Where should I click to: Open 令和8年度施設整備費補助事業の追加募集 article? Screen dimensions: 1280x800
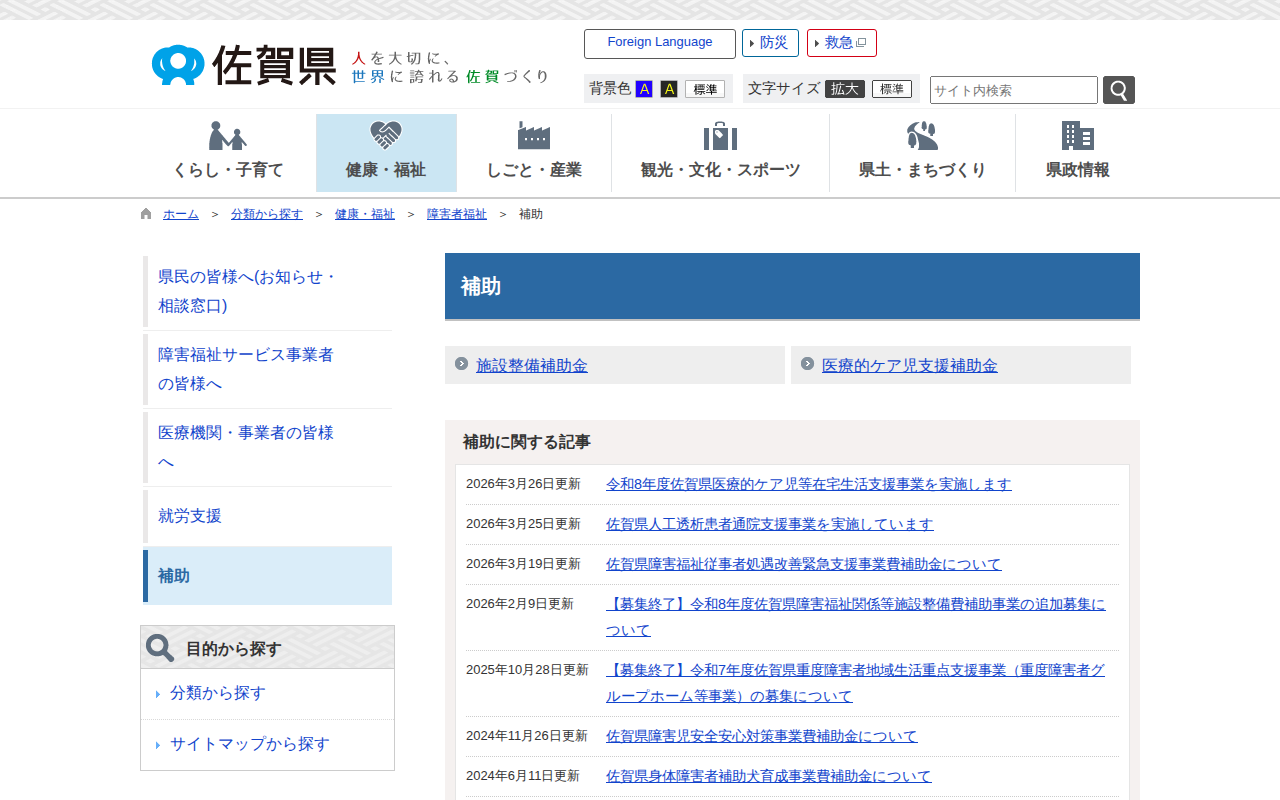click(x=856, y=617)
